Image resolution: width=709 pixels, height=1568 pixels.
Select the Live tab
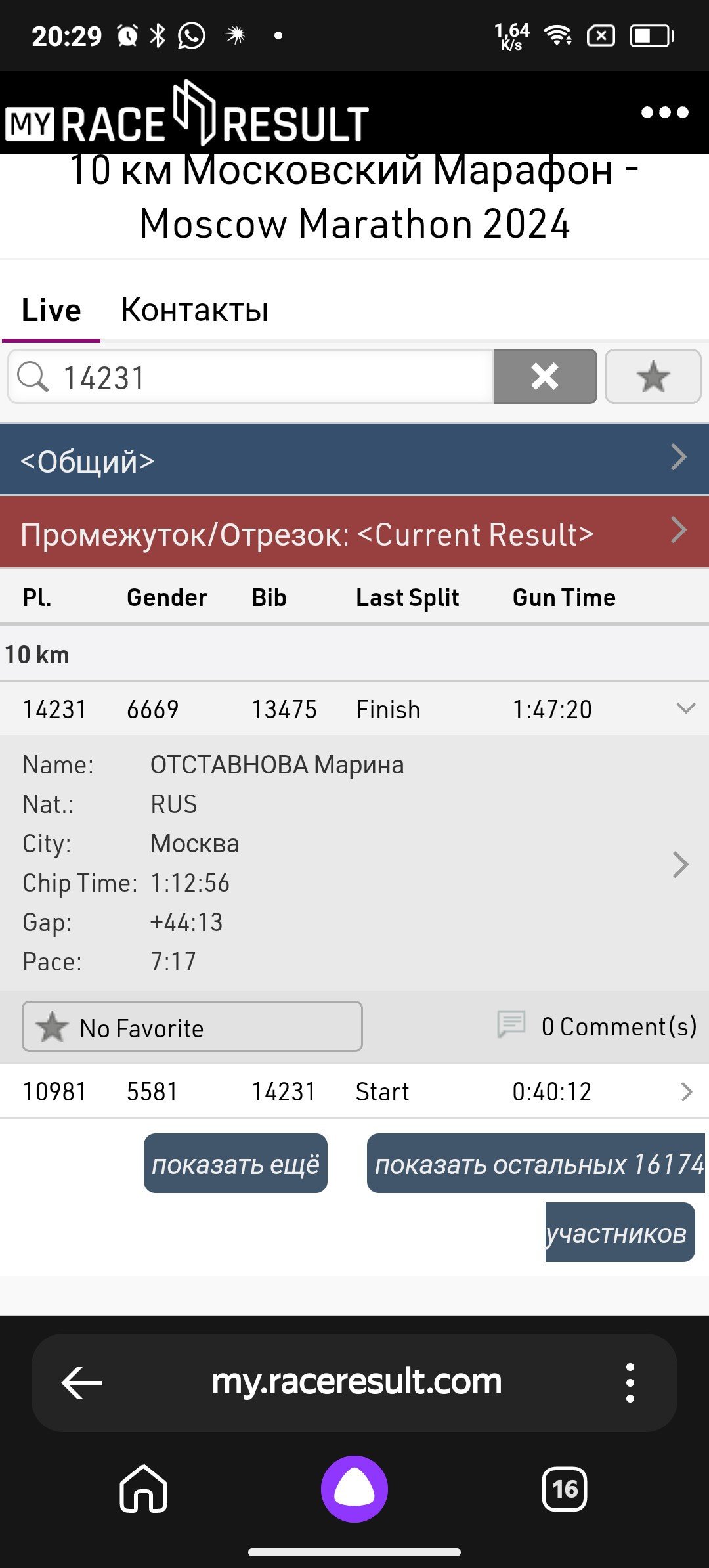point(51,310)
